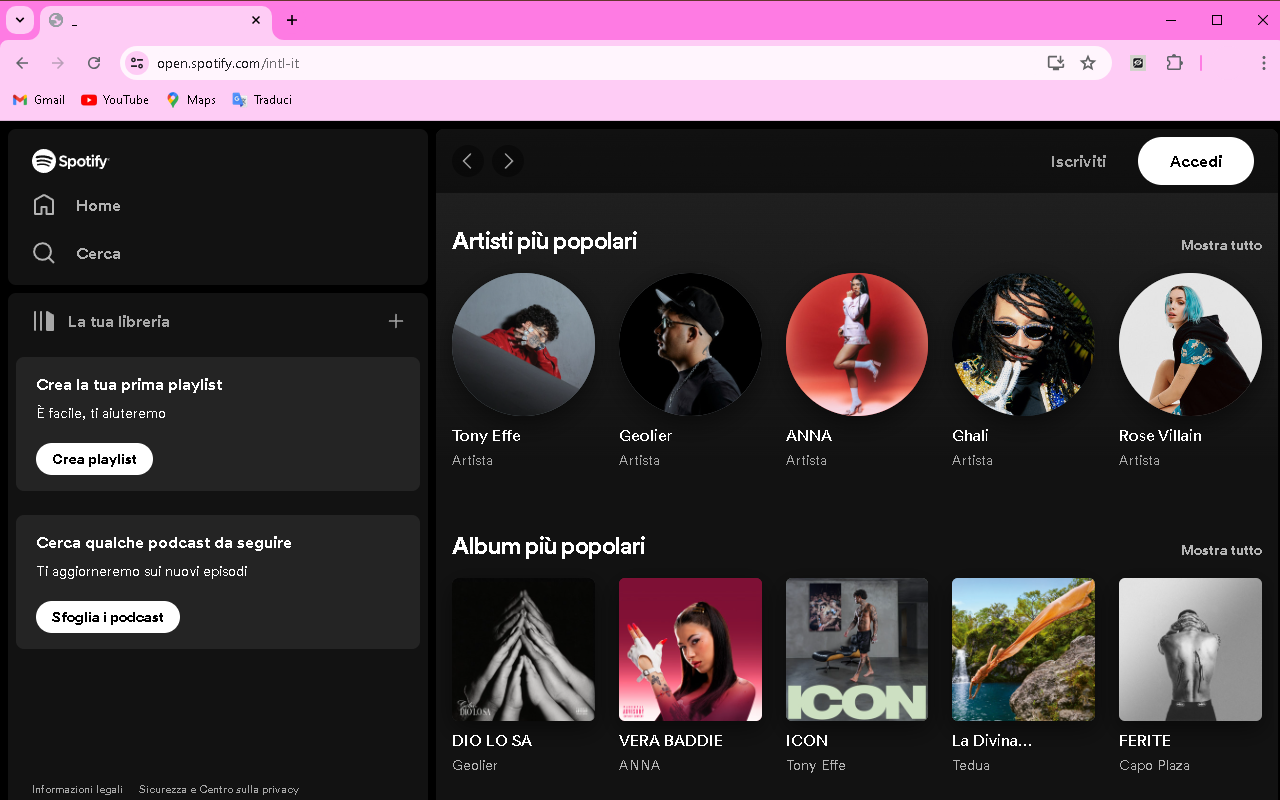Click the Tony Effe text under ICON

(816, 765)
